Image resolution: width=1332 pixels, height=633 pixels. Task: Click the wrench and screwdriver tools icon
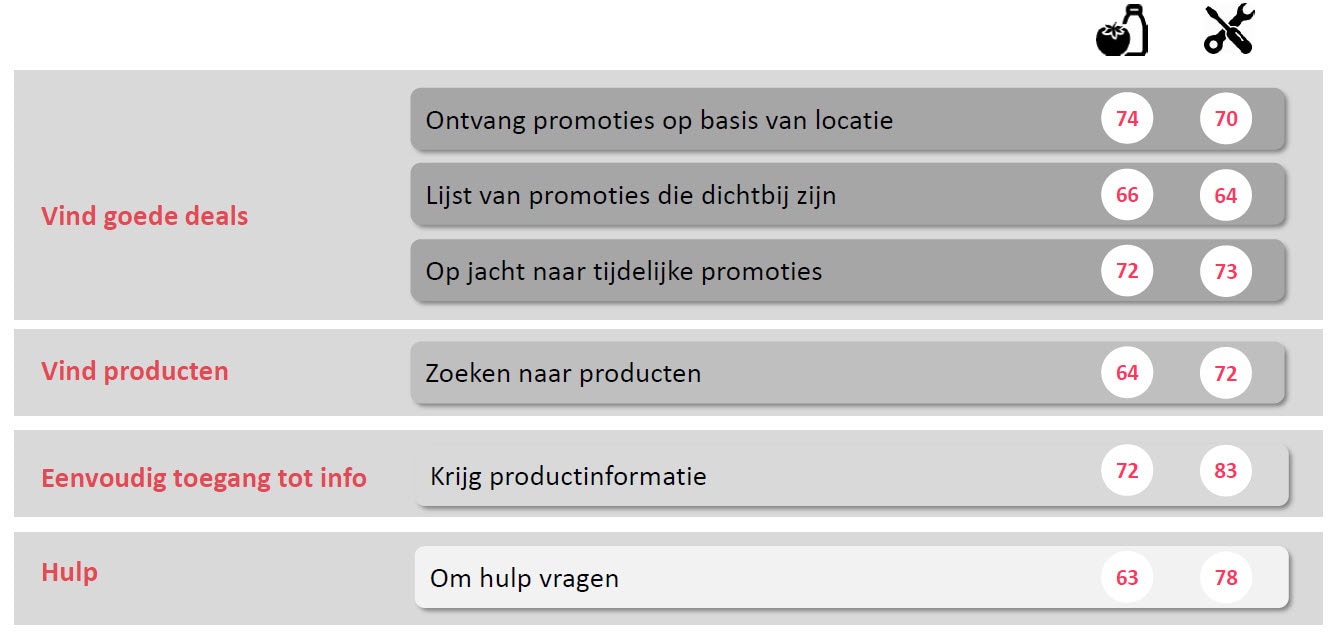(x=1228, y=29)
